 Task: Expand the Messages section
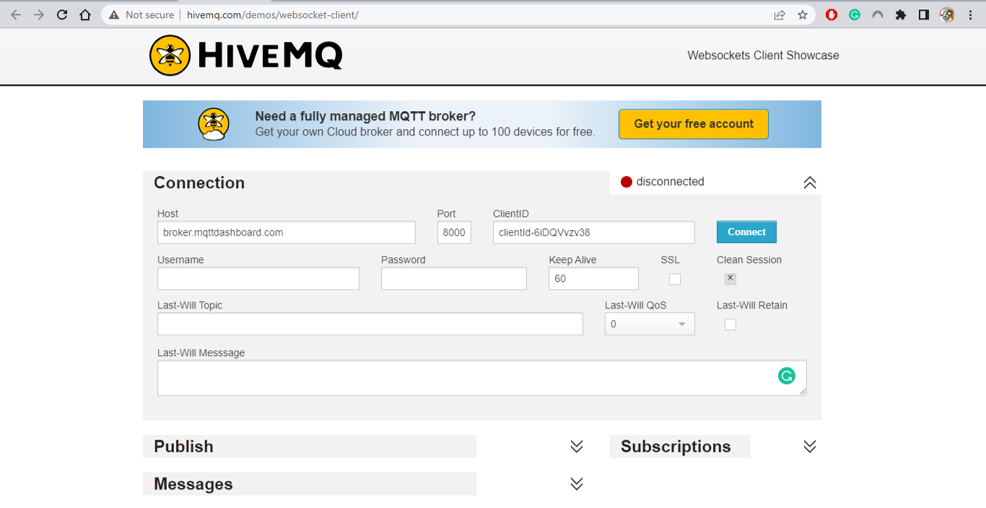point(576,484)
